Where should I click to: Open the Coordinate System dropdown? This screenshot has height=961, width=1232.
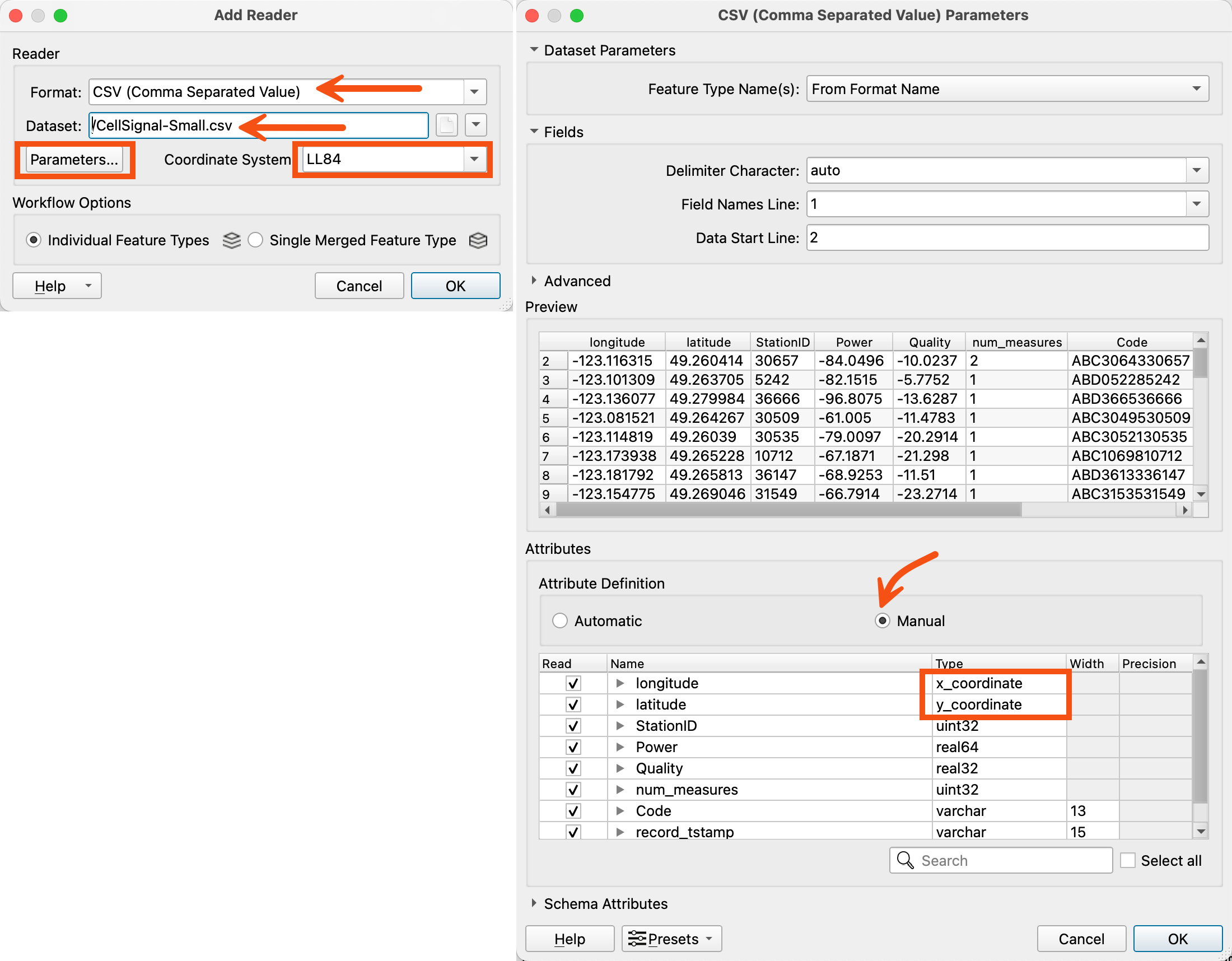pyautogui.click(x=474, y=159)
